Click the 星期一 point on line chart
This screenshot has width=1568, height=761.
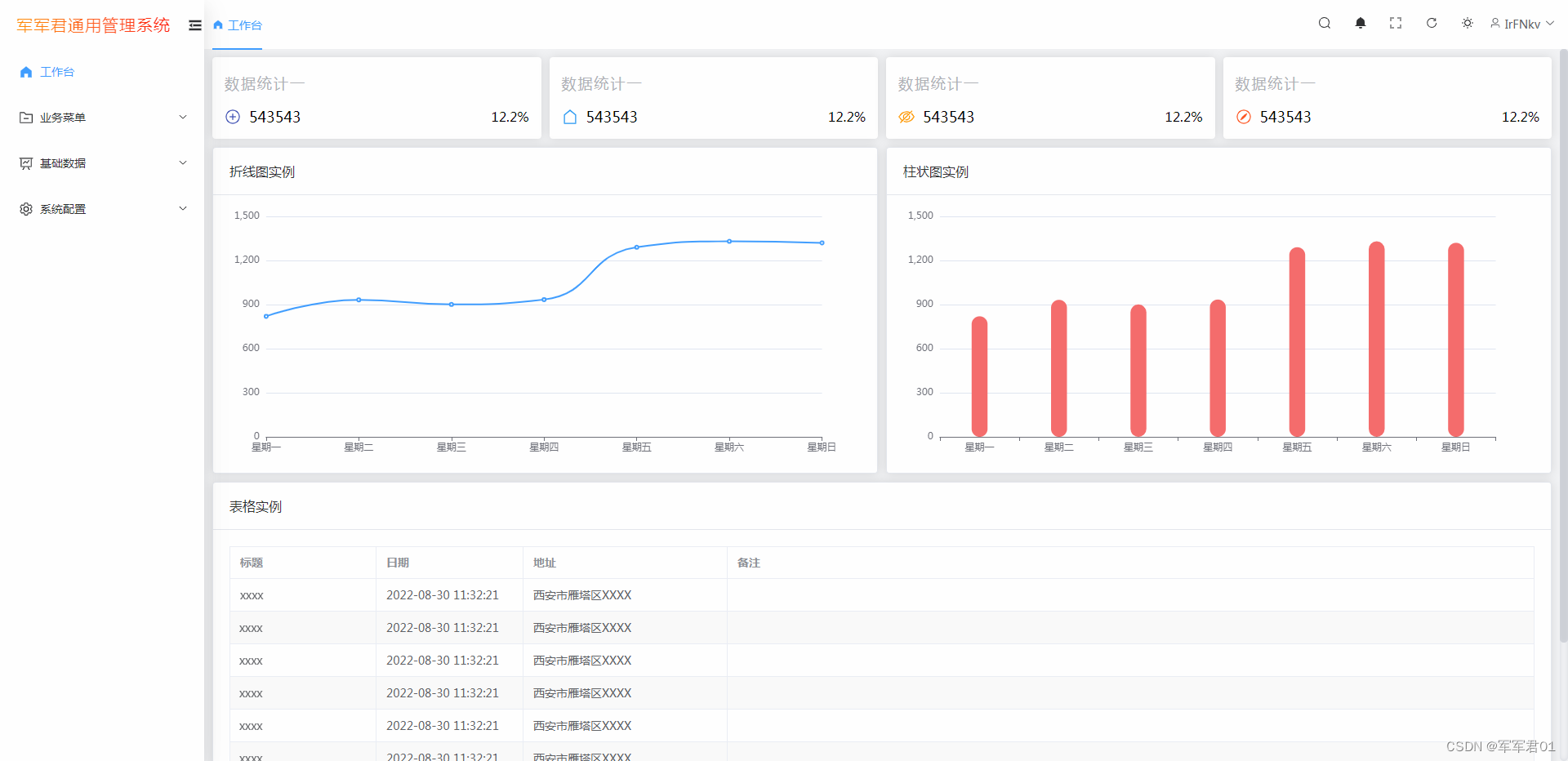266,316
